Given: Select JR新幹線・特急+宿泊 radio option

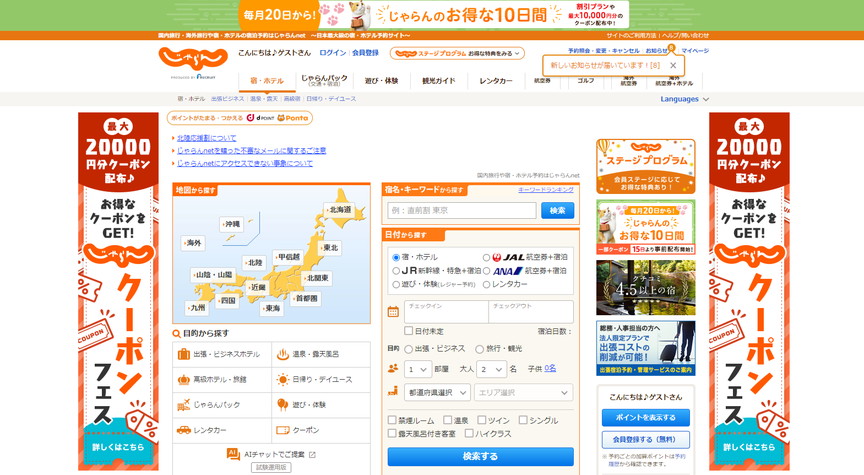Looking at the screenshot, I should click(396, 271).
